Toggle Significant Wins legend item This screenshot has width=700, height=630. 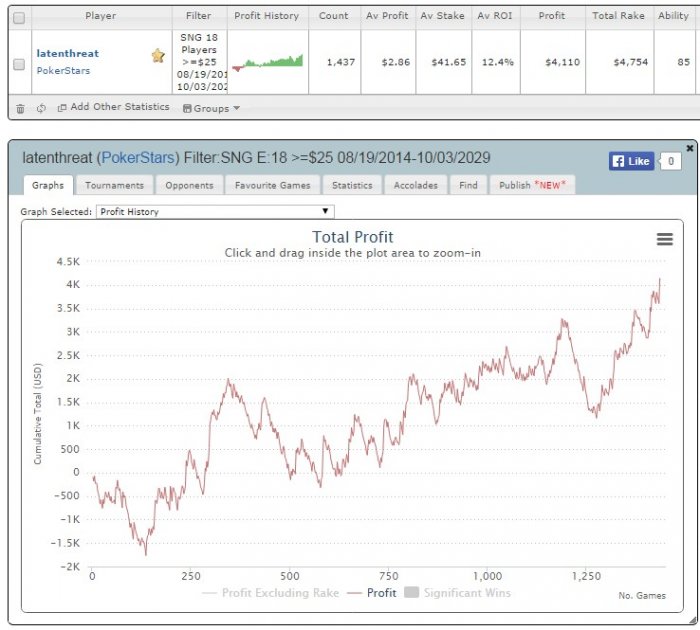point(457,593)
